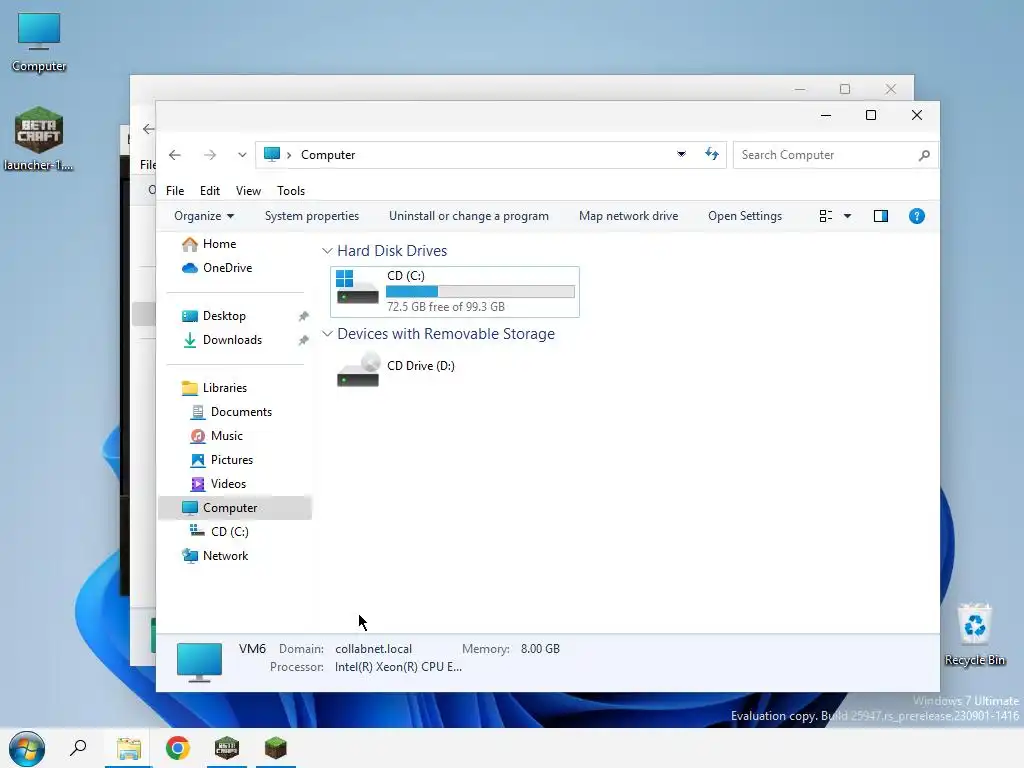Click the Forward arrow in the Computer window

[x=210, y=155]
